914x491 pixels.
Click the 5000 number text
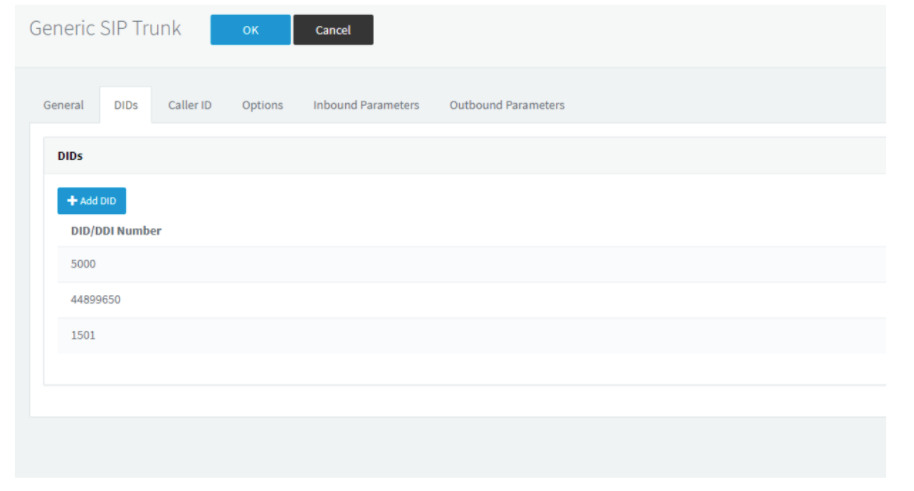(x=83, y=264)
